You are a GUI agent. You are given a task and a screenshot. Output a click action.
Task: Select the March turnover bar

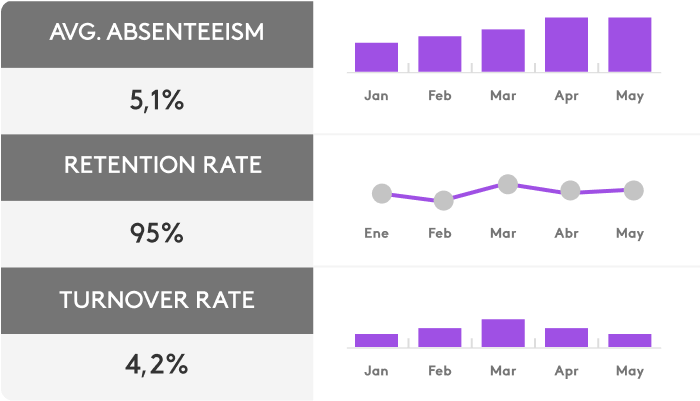[x=503, y=333]
